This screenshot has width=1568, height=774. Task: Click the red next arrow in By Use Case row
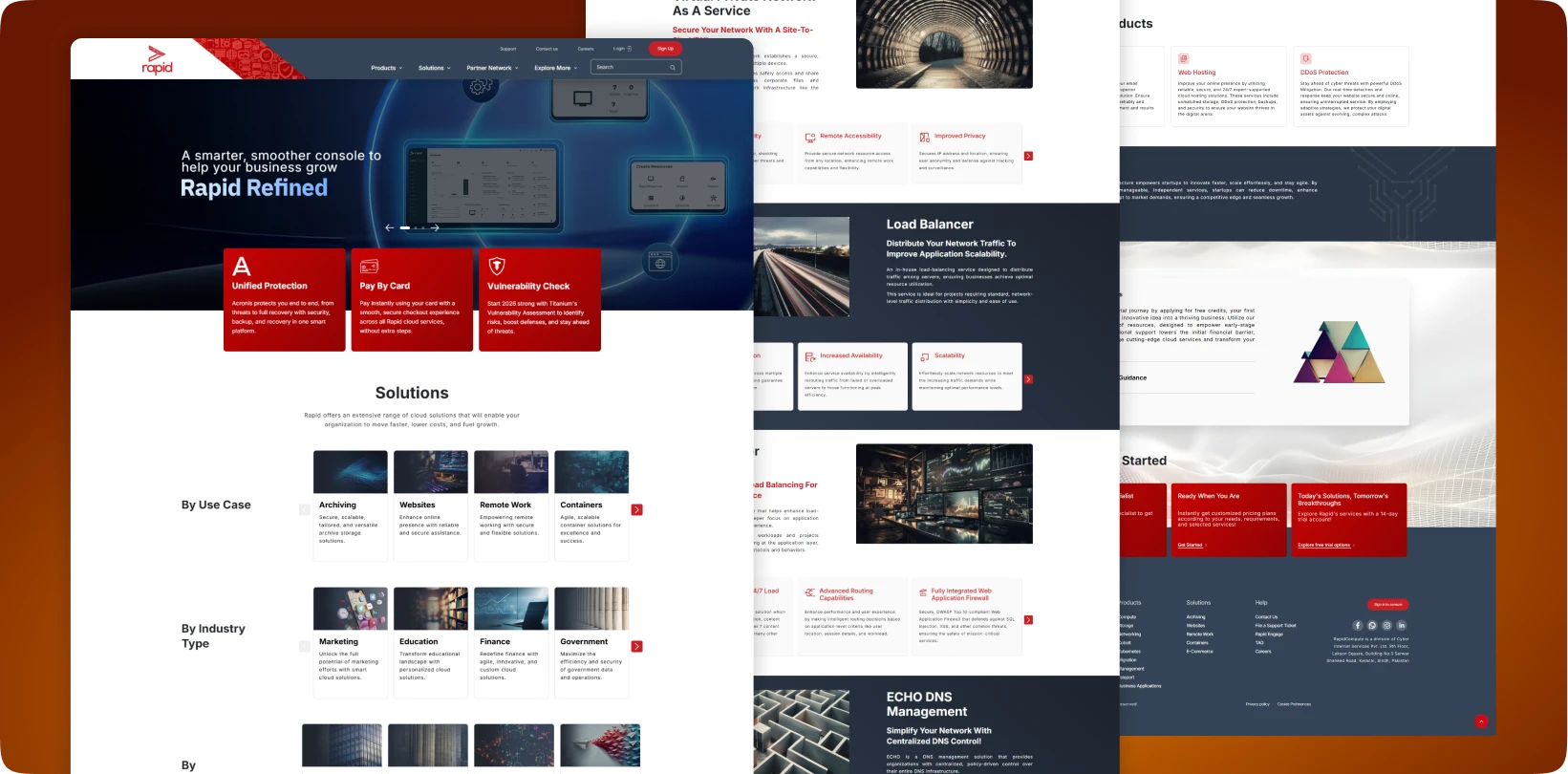(x=637, y=510)
